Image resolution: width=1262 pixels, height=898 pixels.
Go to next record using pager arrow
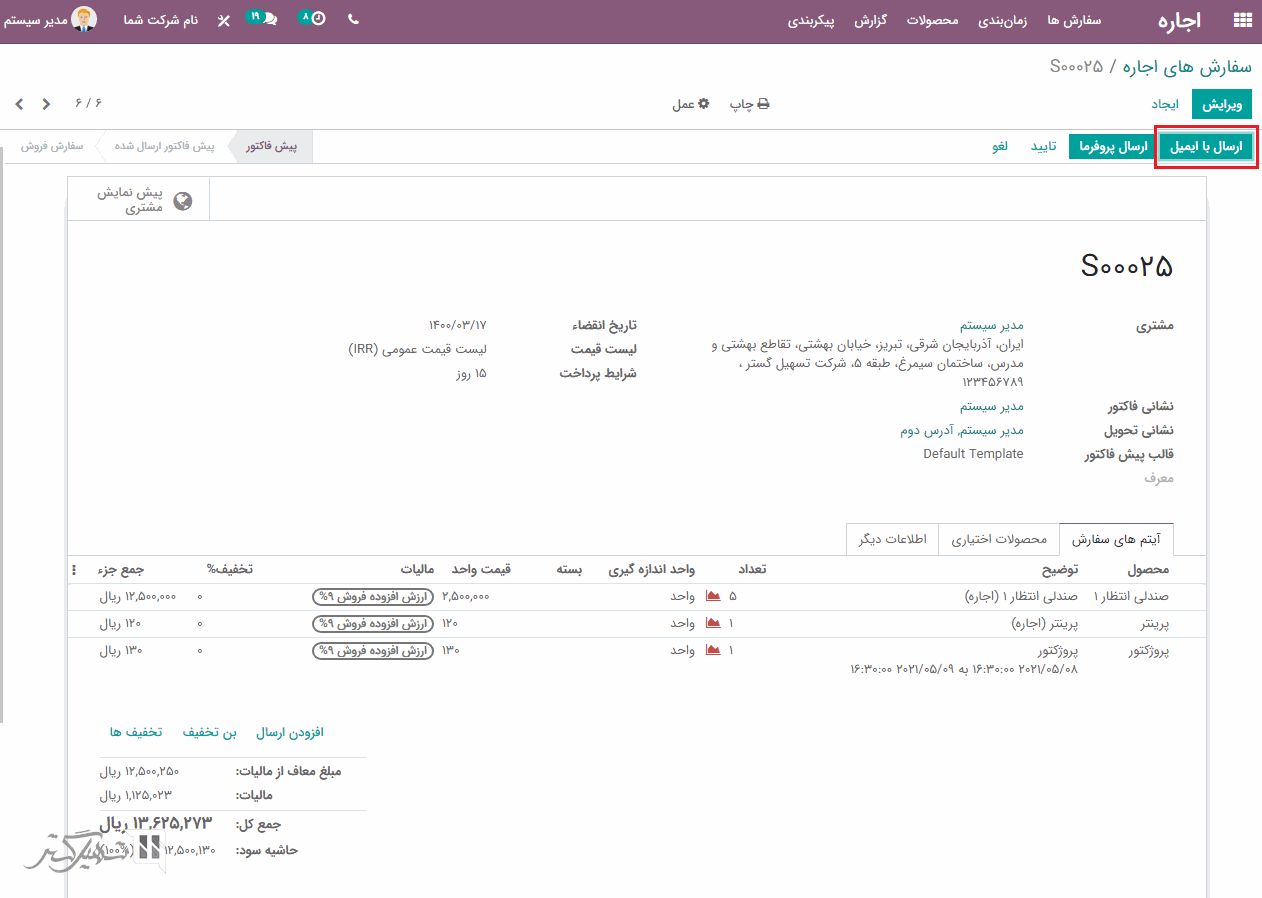(x=20, y=104)
